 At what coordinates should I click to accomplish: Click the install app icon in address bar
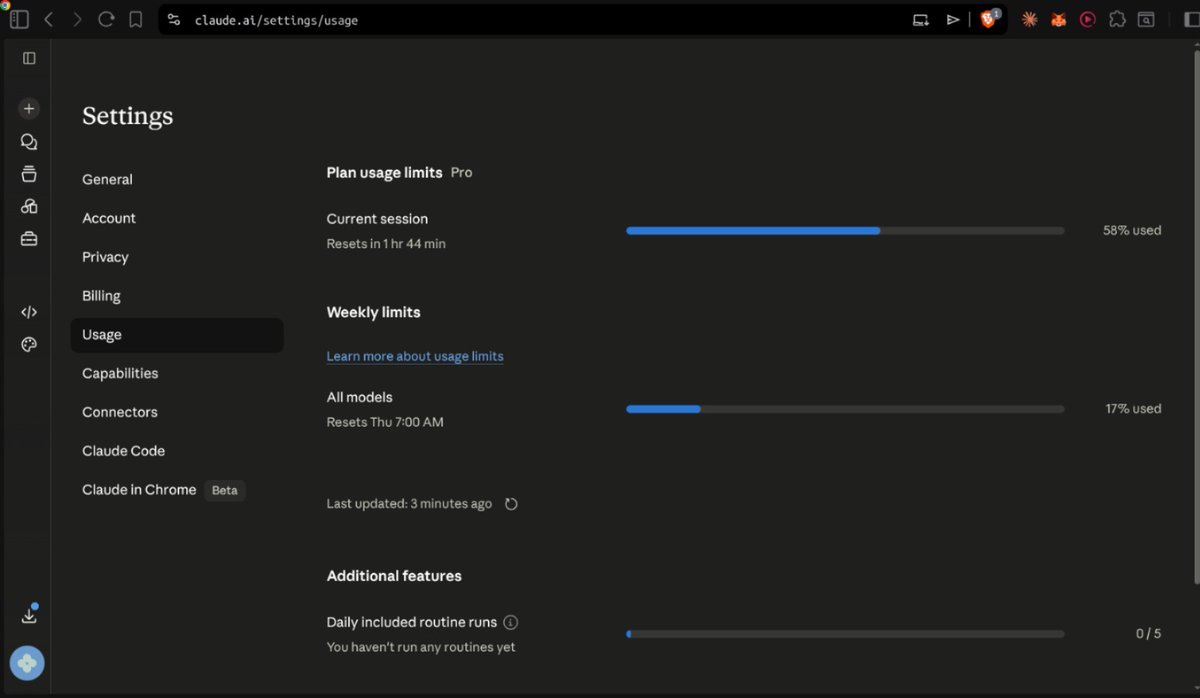click(921, 20)
